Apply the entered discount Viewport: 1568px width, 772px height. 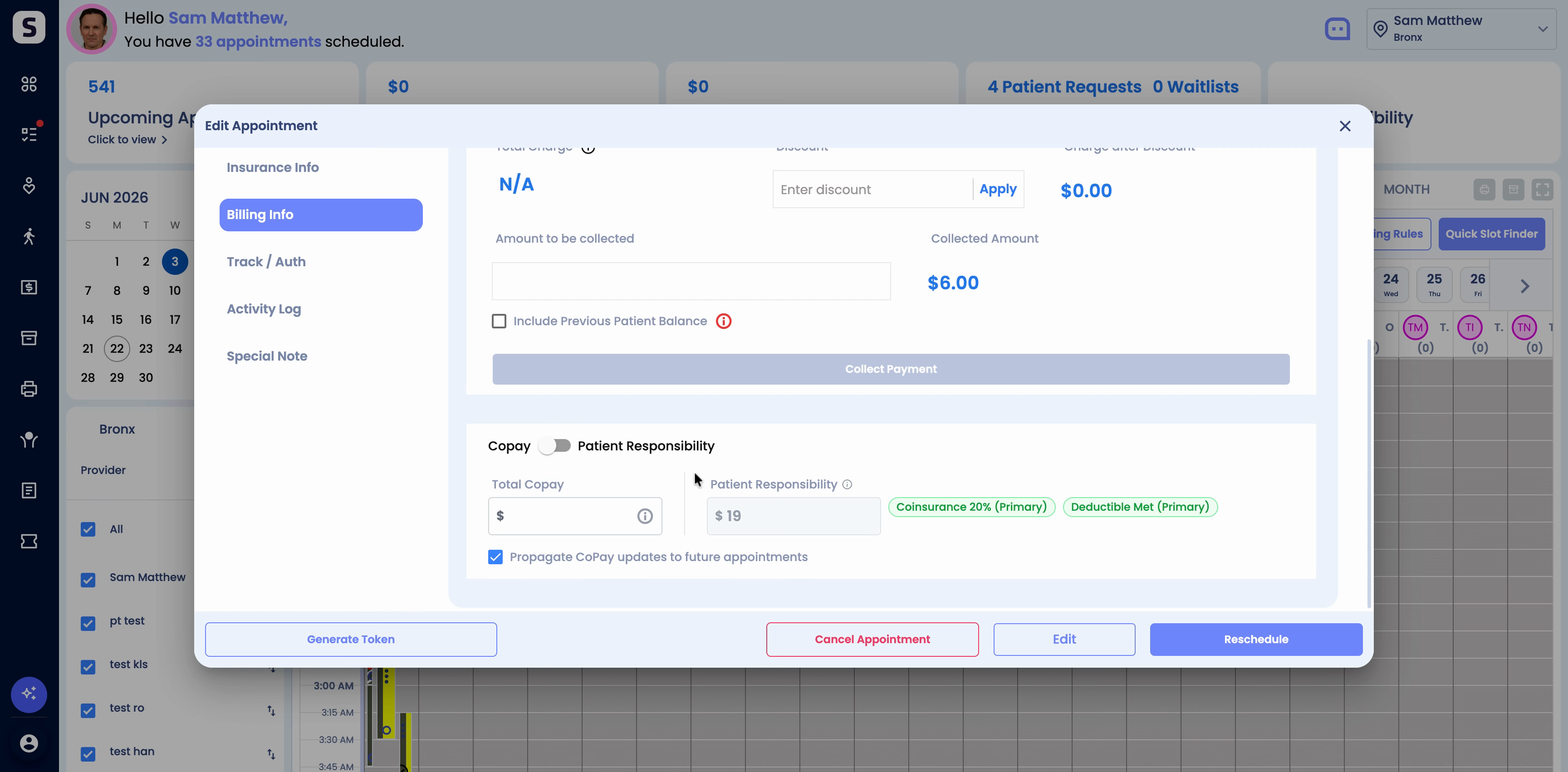point(998,189)
